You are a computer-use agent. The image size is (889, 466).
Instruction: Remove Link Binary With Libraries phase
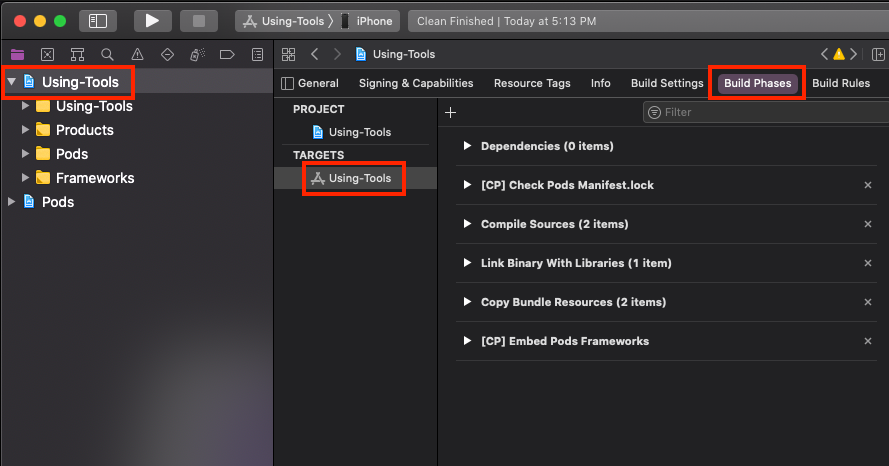coord(867,263)
